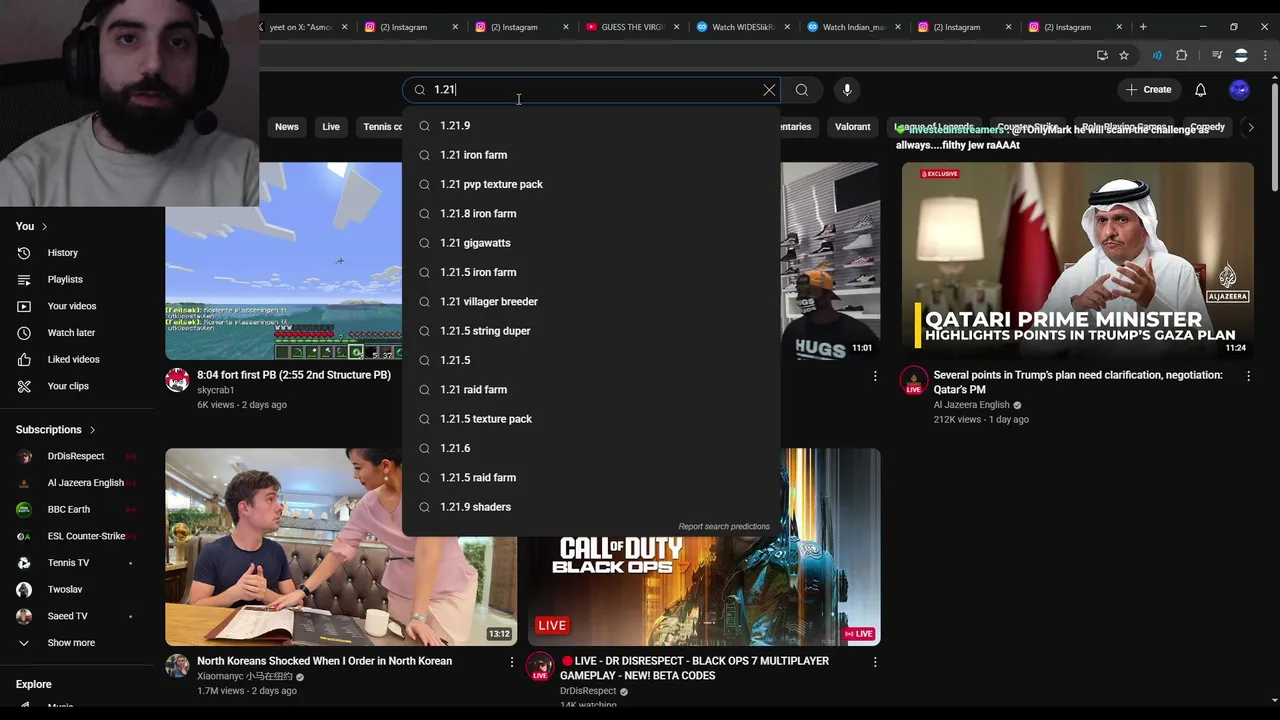Choose suggestion "1.21.9"
1280x720 pixels.
[591, 126]
